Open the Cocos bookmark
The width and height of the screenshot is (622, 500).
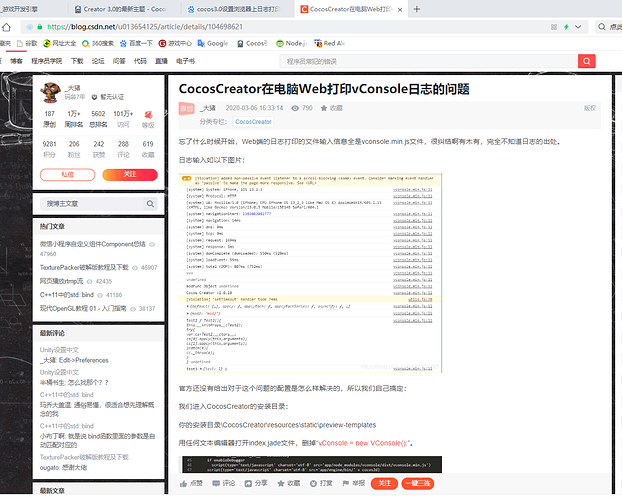point(252,43)
